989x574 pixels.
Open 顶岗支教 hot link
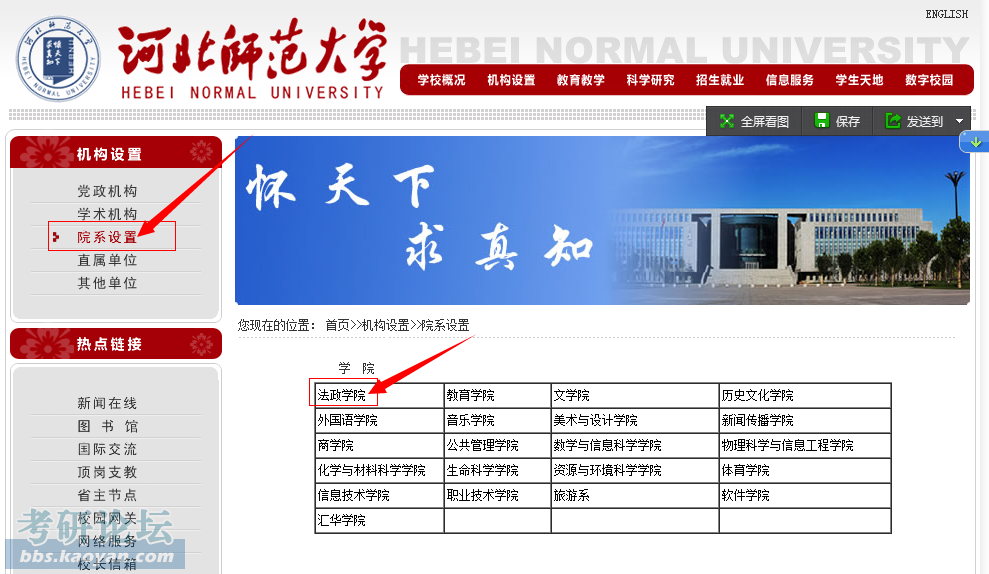[107, 472]
